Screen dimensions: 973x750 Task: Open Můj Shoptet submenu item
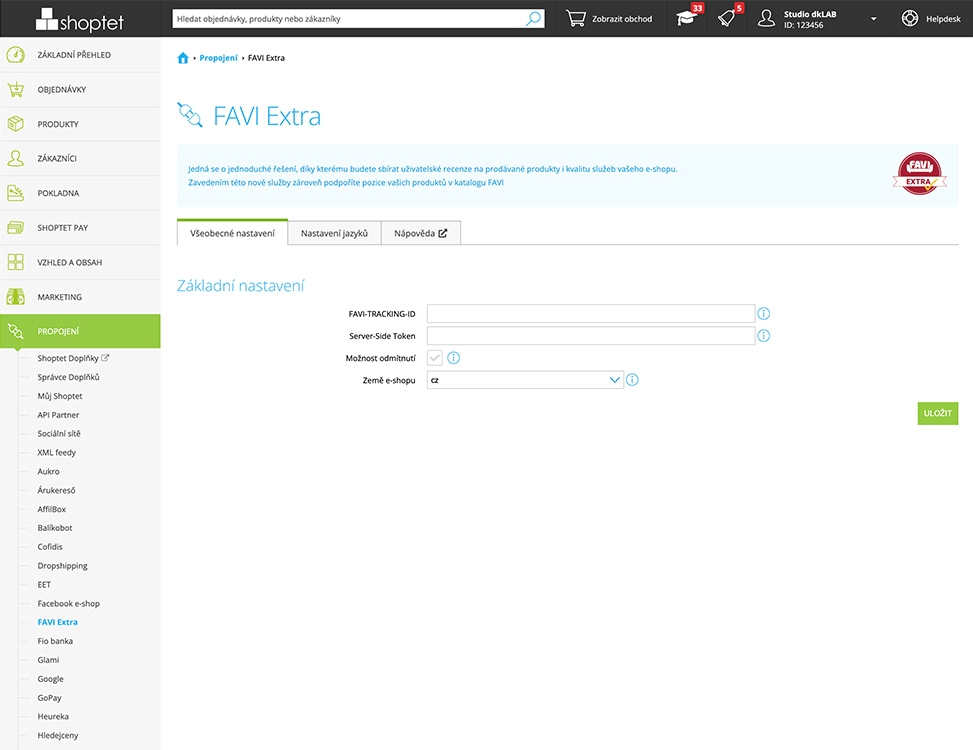tap(60, 396)
